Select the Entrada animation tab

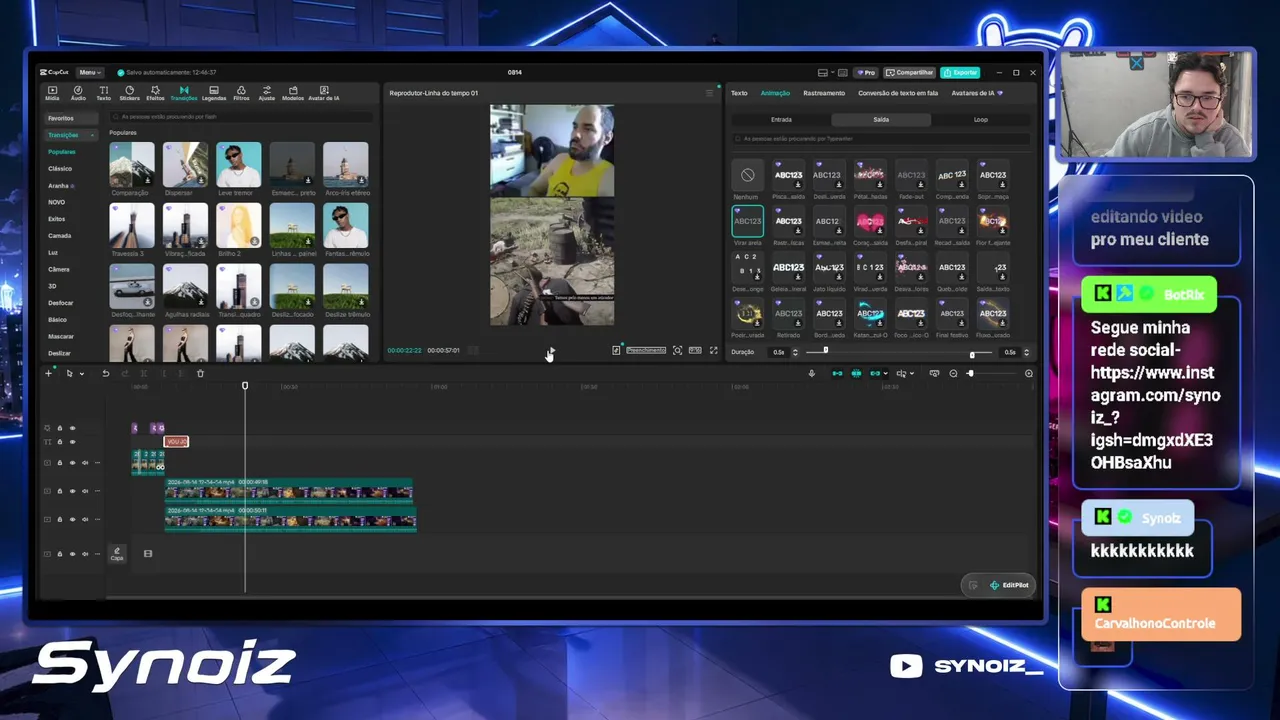(x=781, y=119)
